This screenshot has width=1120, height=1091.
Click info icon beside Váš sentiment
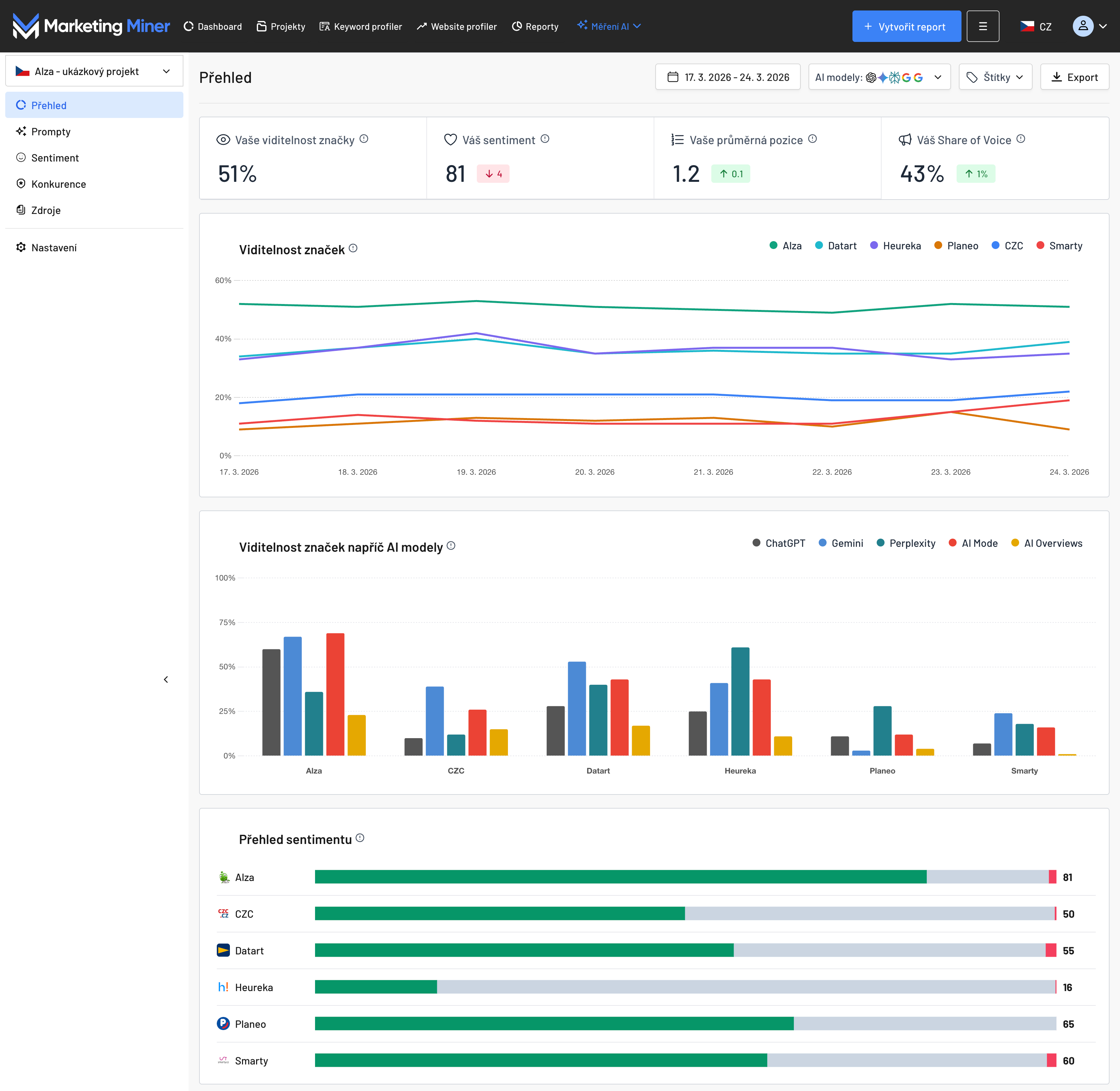tap(545, 139)
